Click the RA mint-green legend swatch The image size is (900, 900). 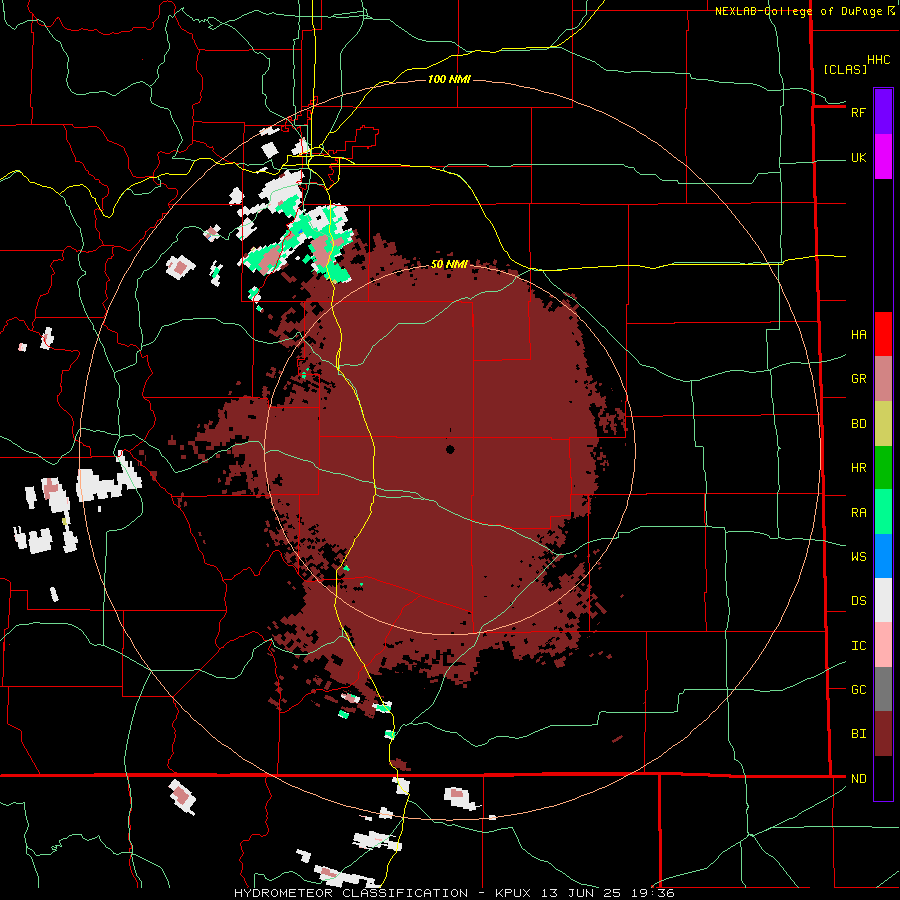[883, 512]
